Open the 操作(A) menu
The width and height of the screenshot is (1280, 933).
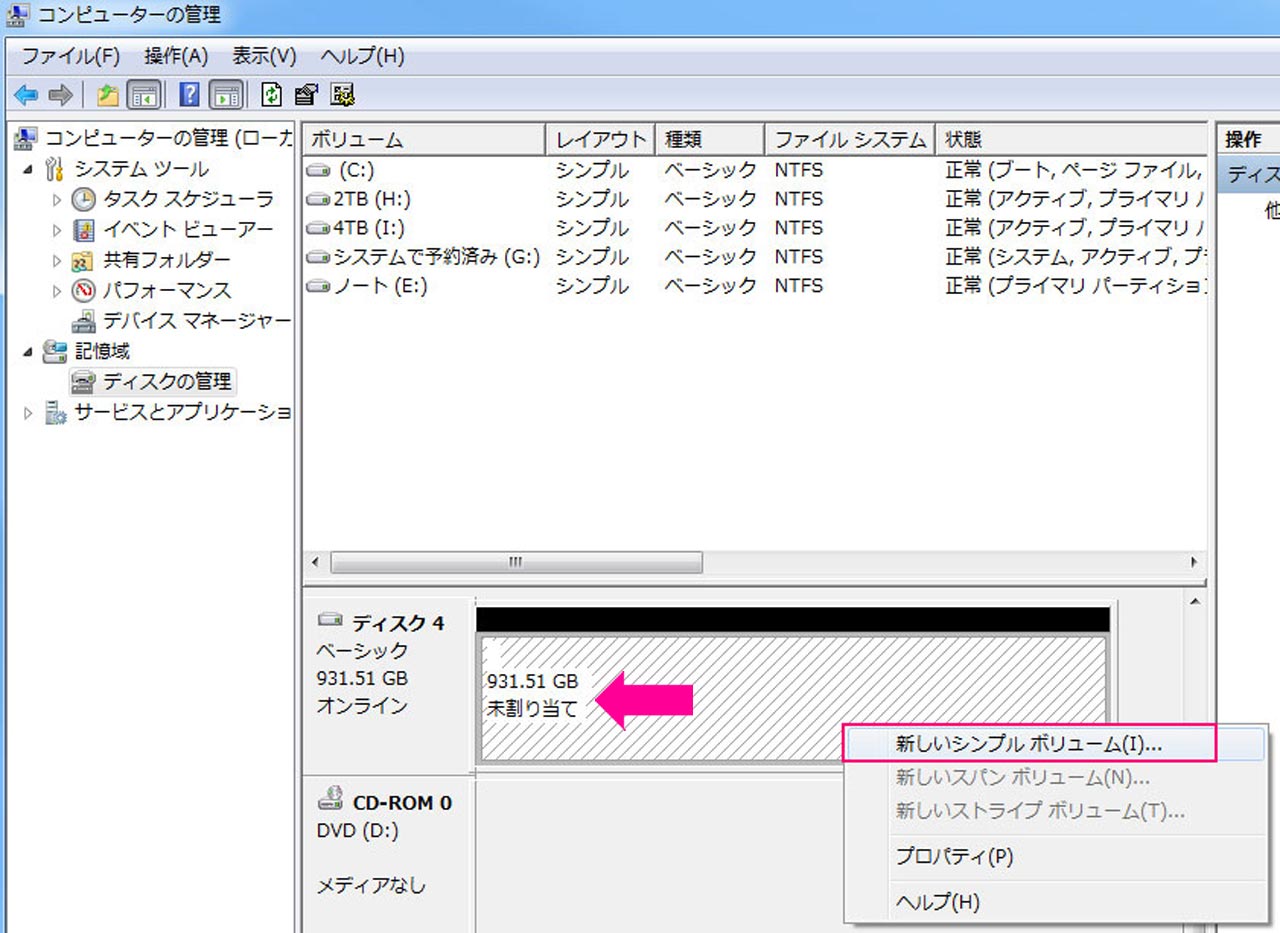176,56
